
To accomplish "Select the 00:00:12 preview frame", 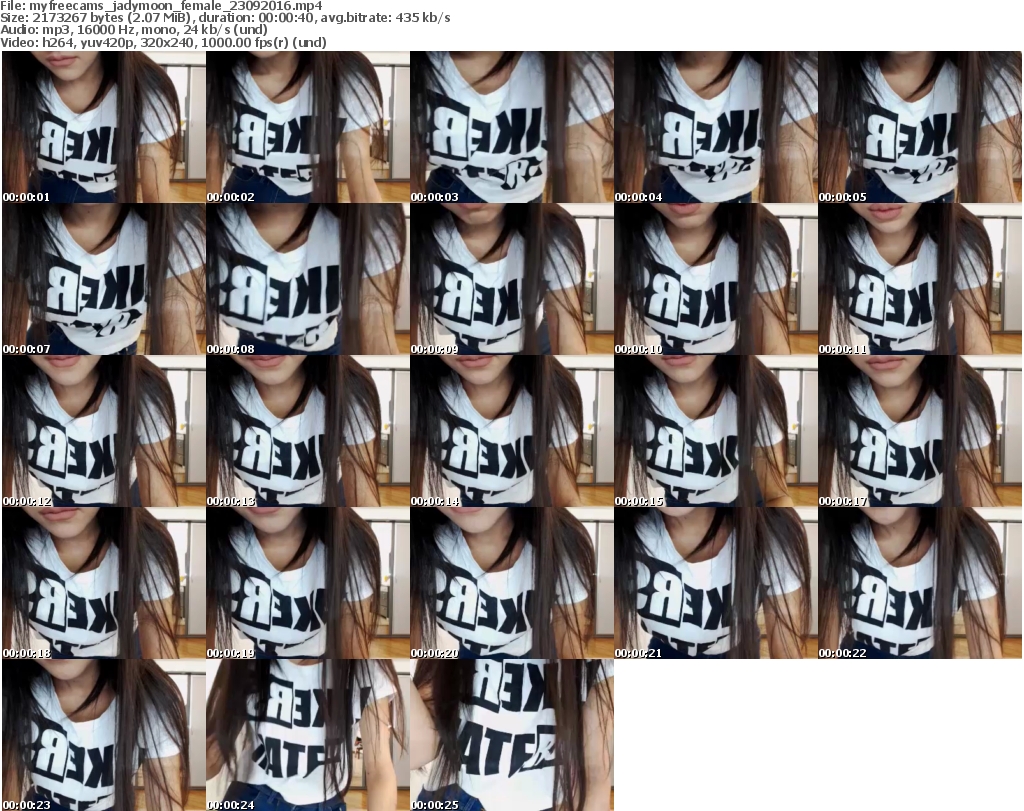I will point(104,431).
